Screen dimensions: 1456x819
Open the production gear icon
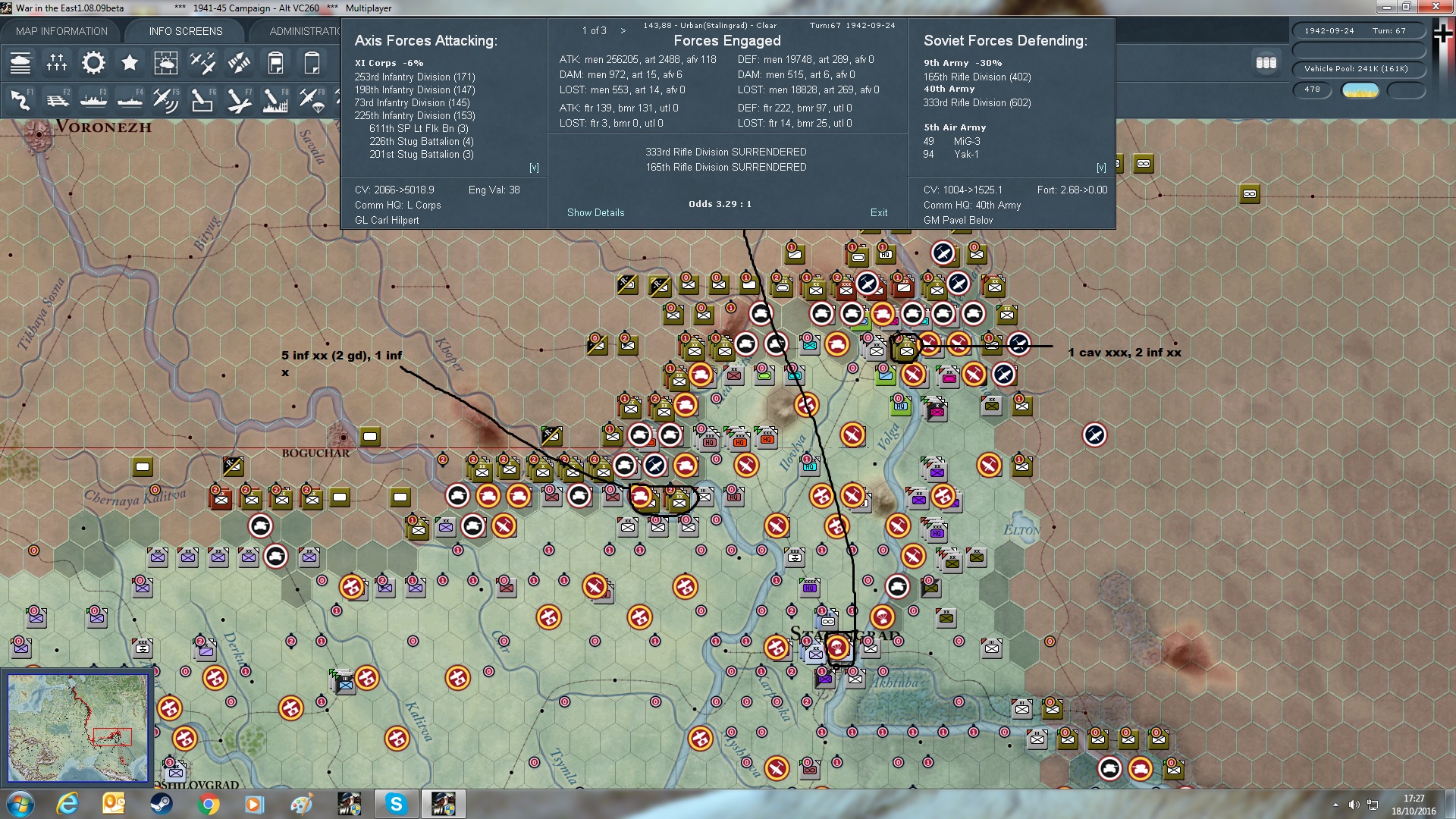pos(93,62)
